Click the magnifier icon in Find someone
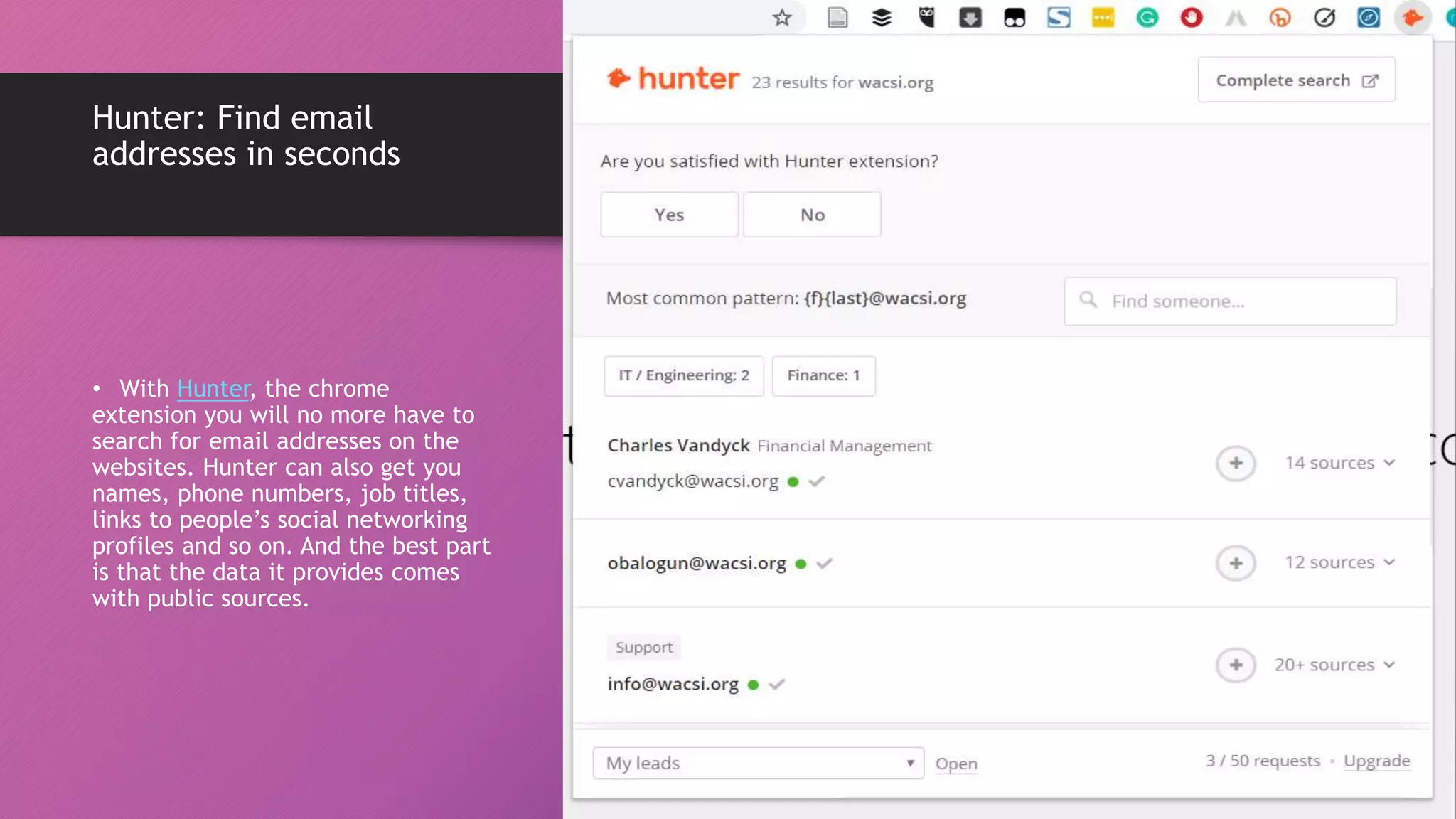Screen dimensions: 1456x819 [x=1088, y=300]
